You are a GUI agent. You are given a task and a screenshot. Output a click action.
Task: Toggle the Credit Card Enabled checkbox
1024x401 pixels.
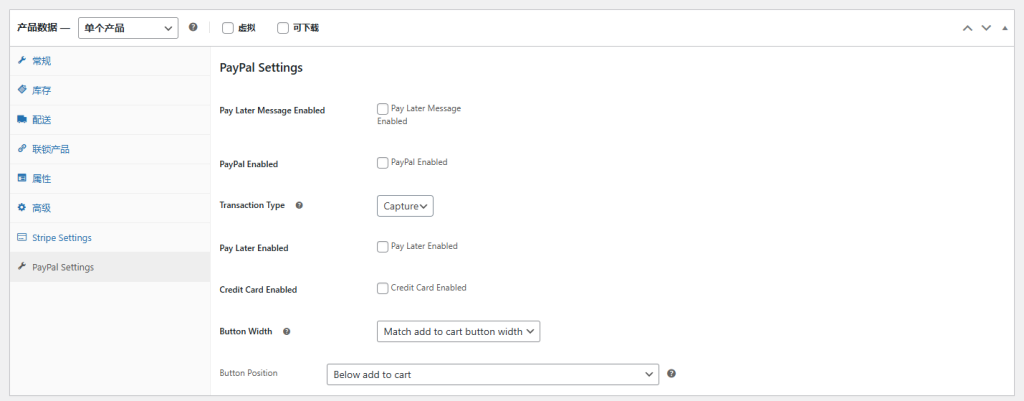(383, 288)
